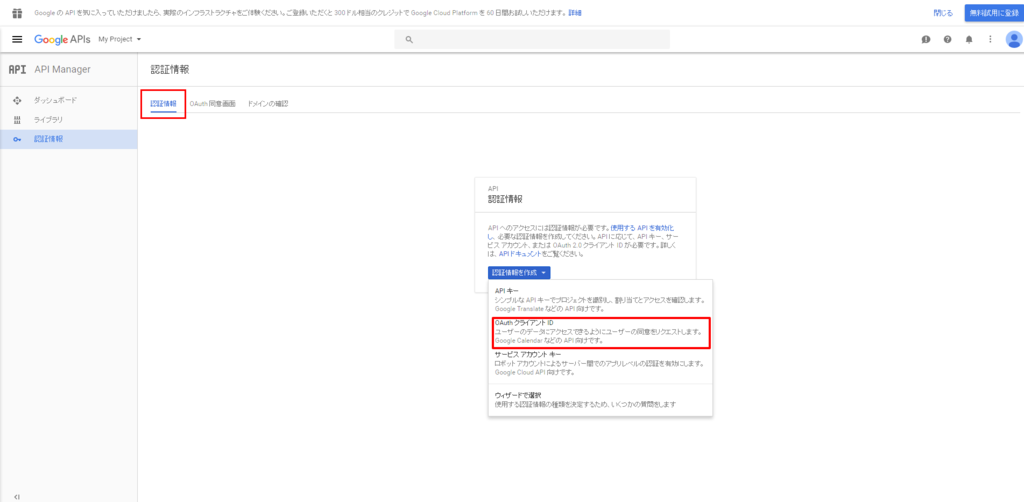This screenshot has height=502, width=1024.
Task: Switch to the 認証情報 tab
Action: (x=163, y=104)
